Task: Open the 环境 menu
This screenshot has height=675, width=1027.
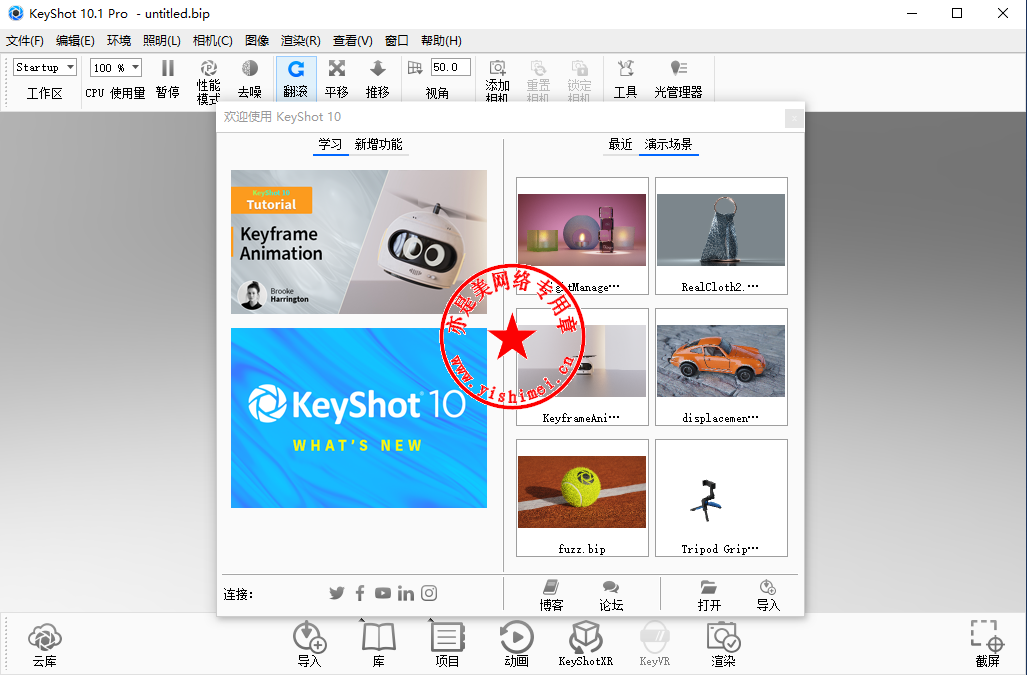Action: [119, 41]
